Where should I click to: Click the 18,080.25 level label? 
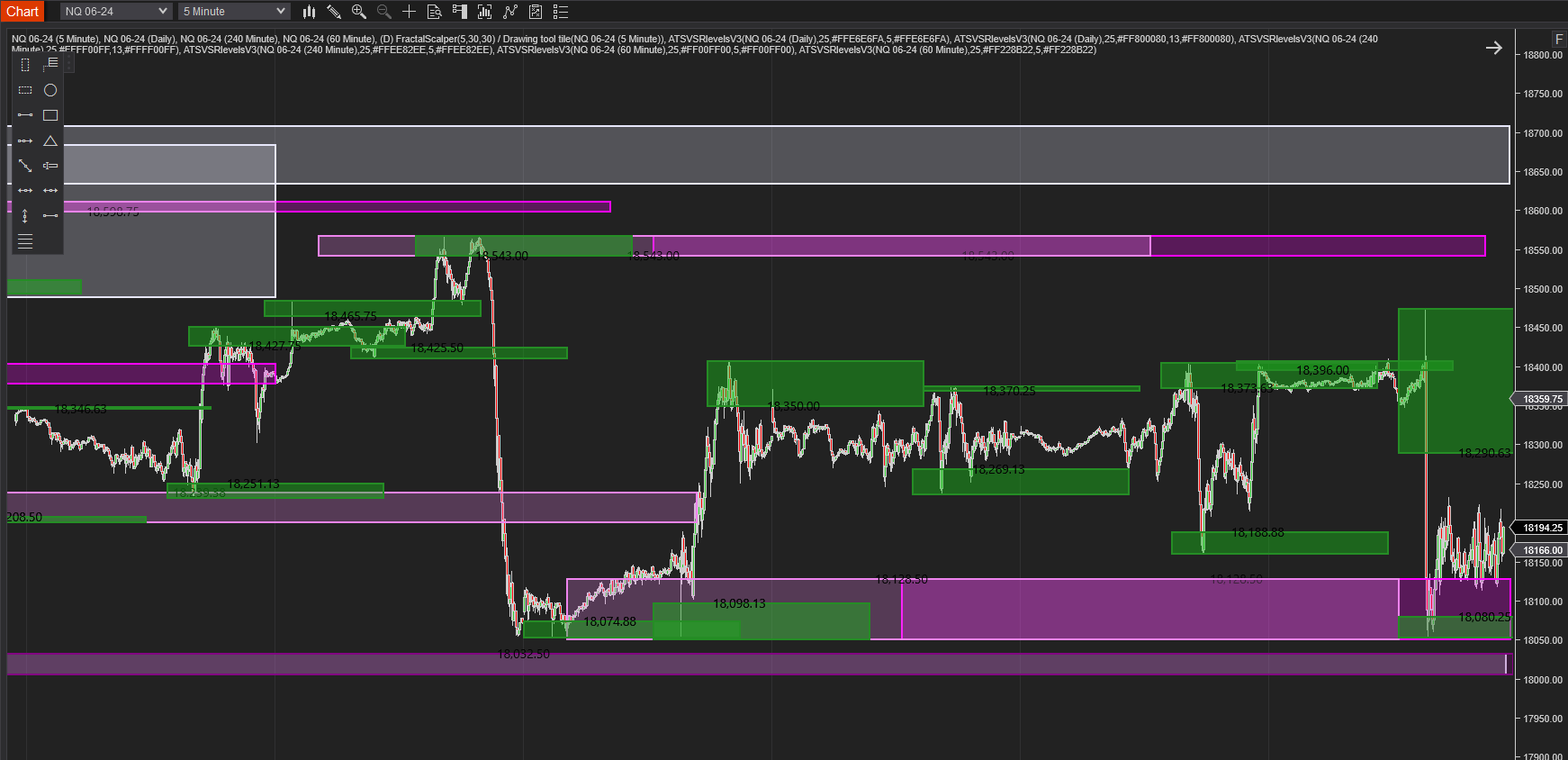(x=1485, y=617)
